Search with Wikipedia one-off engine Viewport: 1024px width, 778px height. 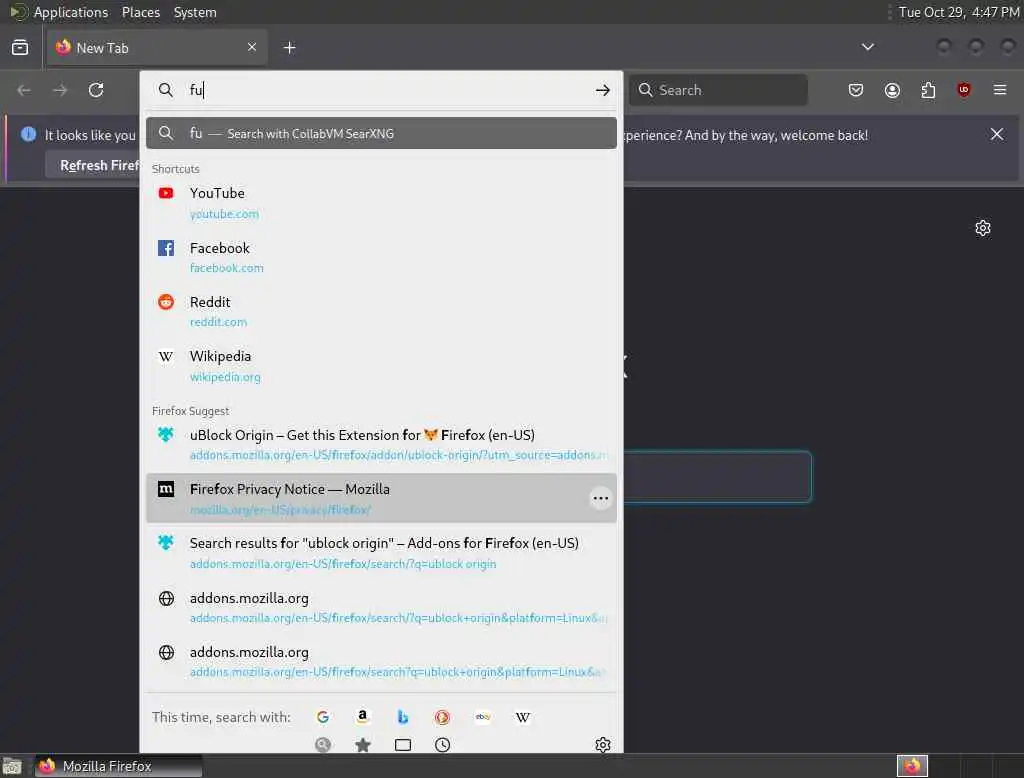point(522,717)
